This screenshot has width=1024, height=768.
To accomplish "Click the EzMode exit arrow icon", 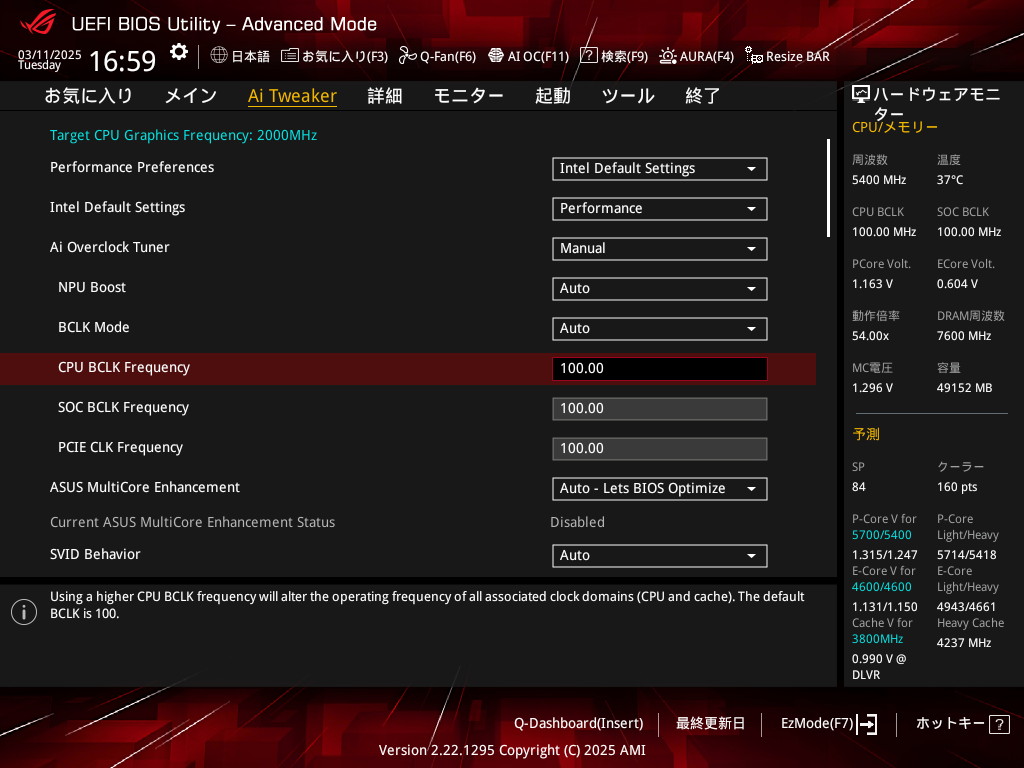I will click(x=867, y=724).
